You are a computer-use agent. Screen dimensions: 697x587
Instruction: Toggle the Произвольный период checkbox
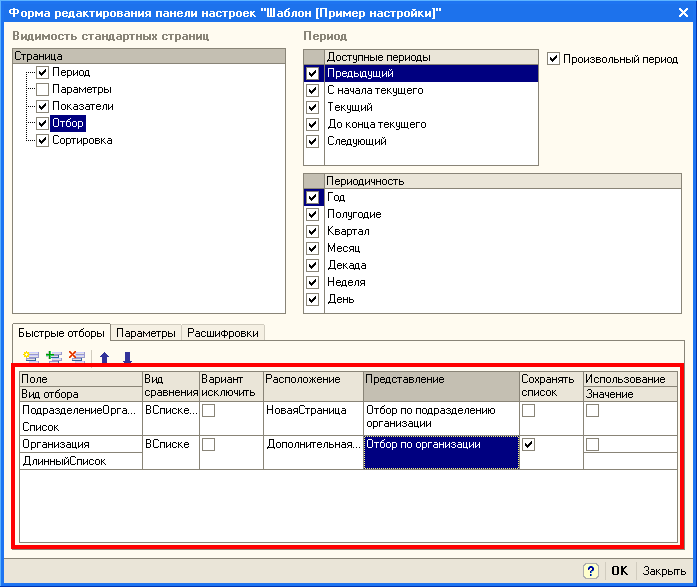[553, 59]
